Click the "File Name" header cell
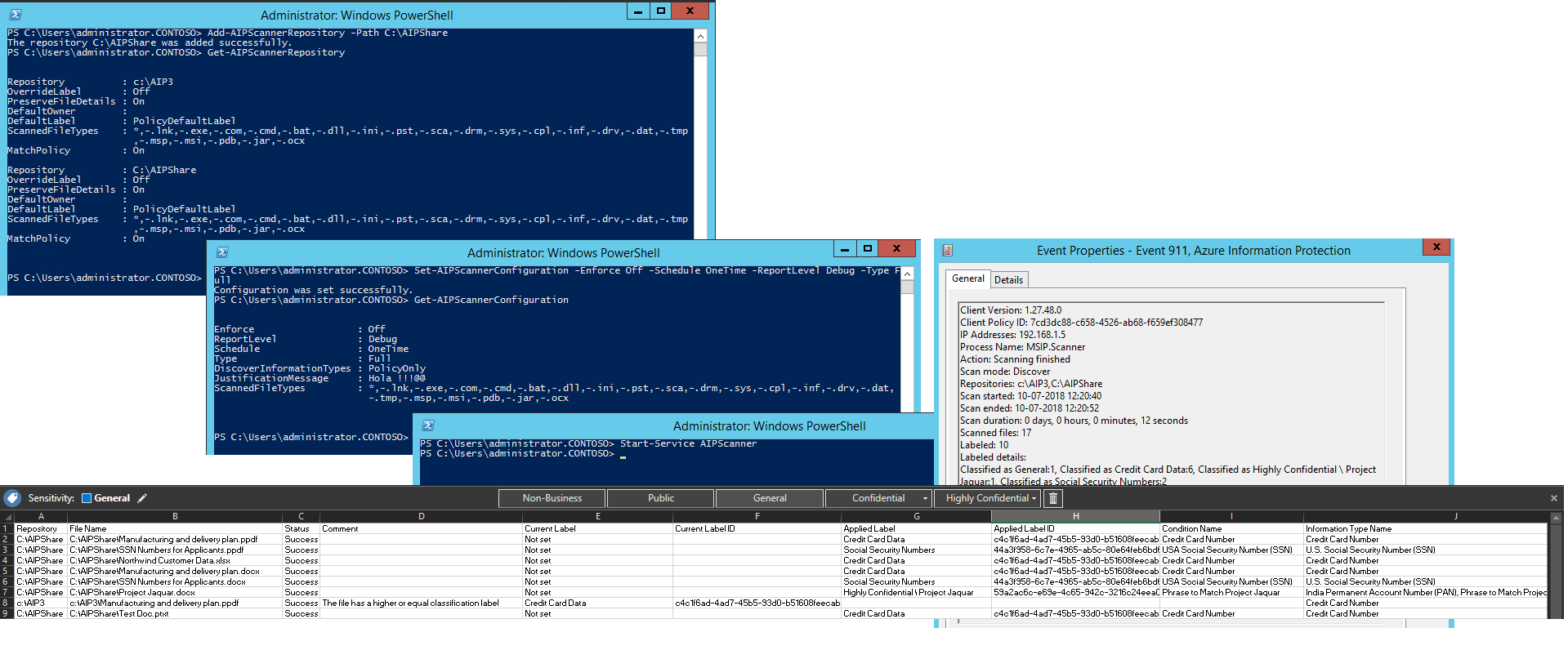1568x668 pixels. click(175, 528)
